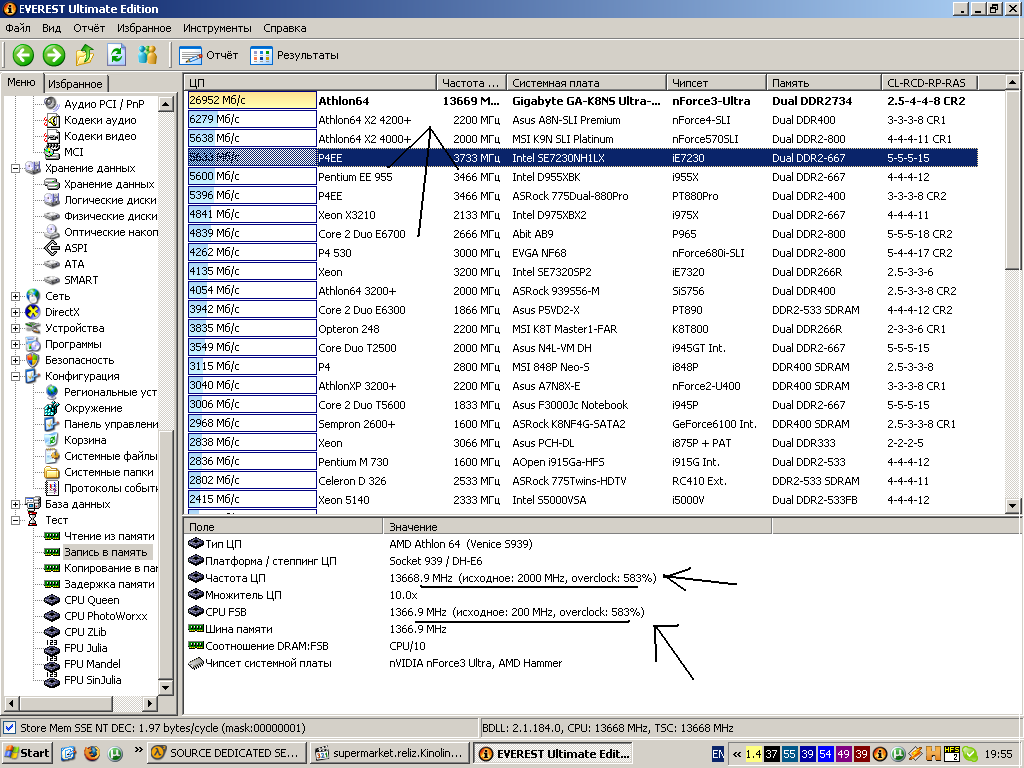Expand the DirectX tree node
Screen dimensions: 1024x768
(15, 312)
